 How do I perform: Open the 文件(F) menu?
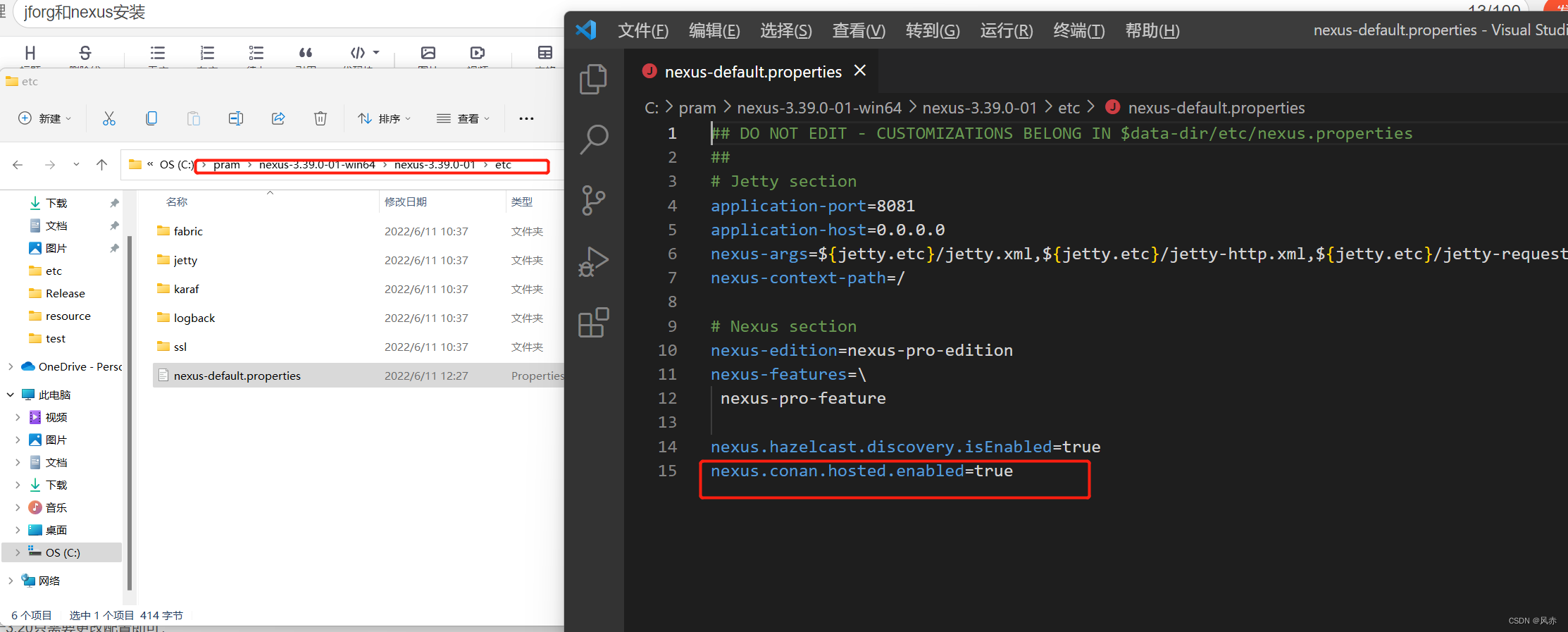pos(643,31)
